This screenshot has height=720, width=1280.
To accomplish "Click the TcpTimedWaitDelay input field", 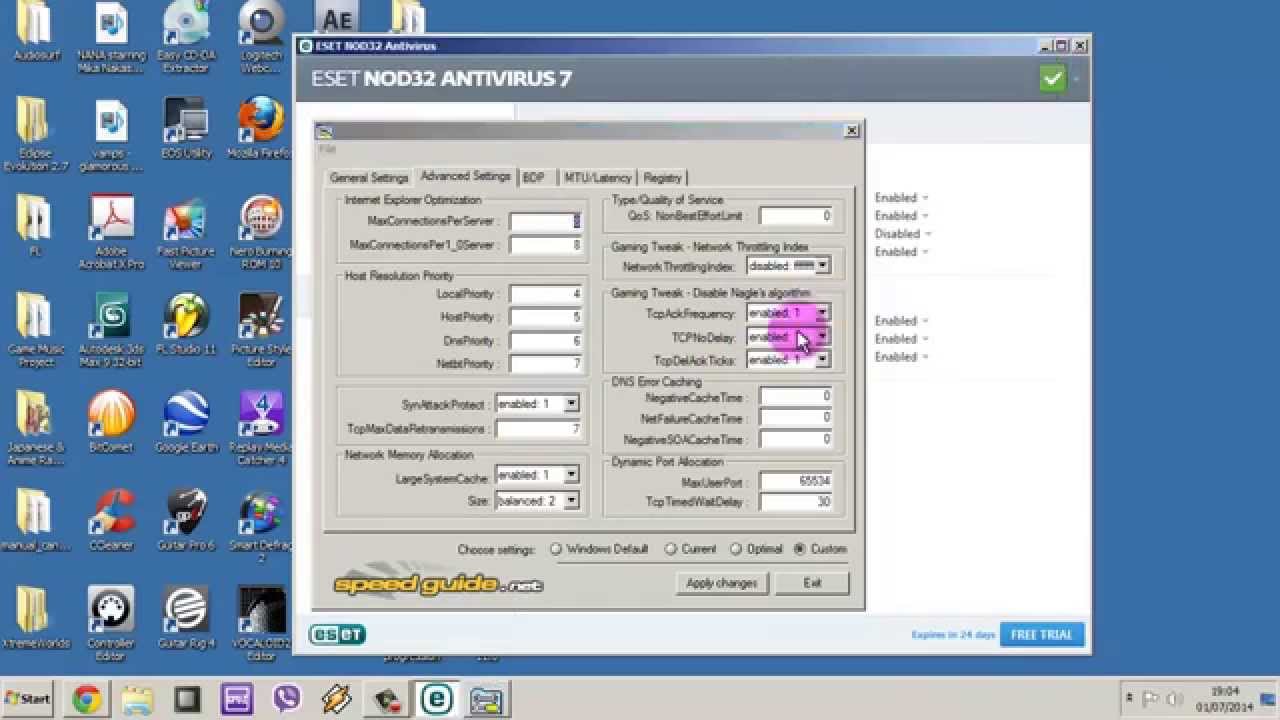I will click(x=795, y=502).
